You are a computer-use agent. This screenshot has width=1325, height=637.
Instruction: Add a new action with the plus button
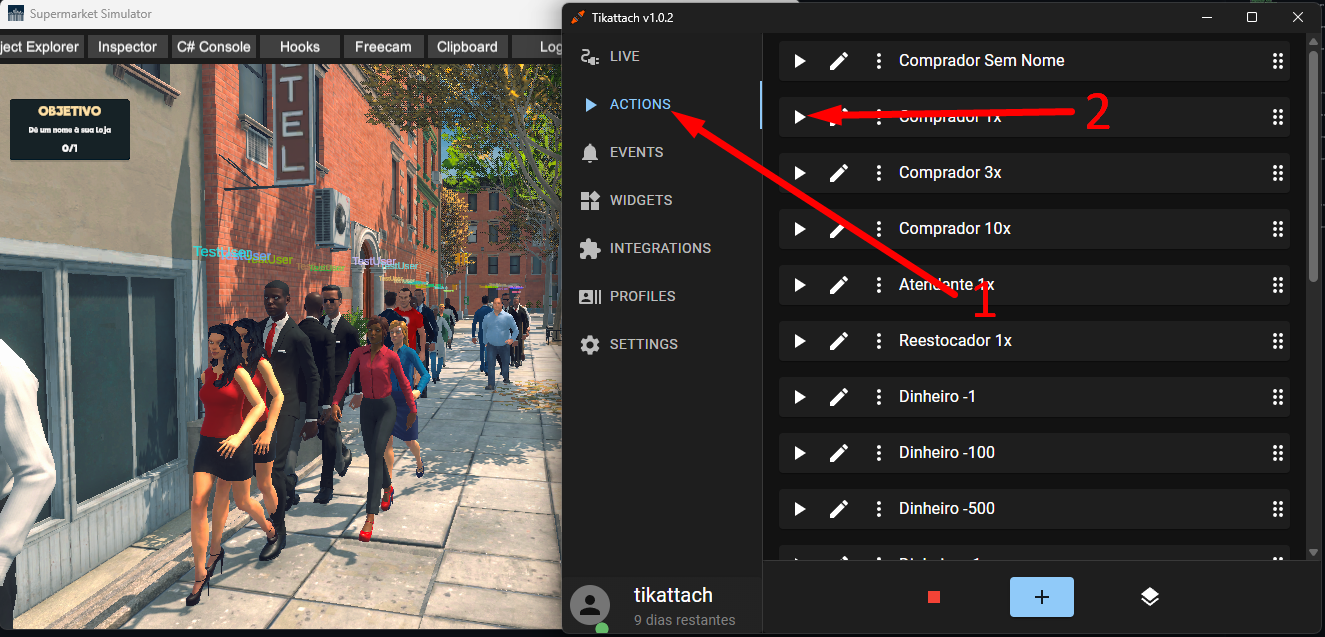point(1042,597)
